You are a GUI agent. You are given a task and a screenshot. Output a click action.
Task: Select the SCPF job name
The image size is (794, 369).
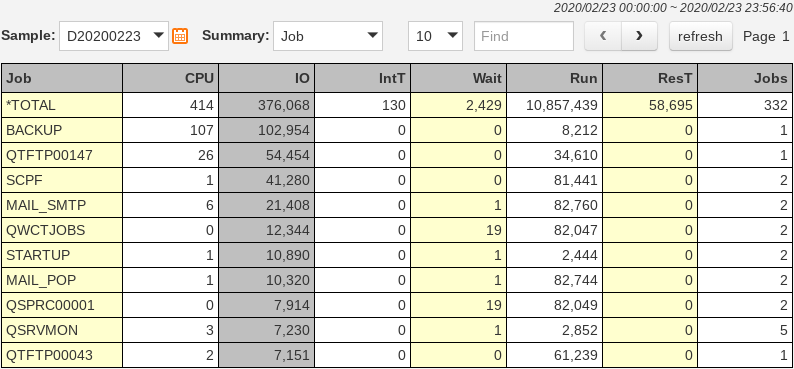[23, 180]
